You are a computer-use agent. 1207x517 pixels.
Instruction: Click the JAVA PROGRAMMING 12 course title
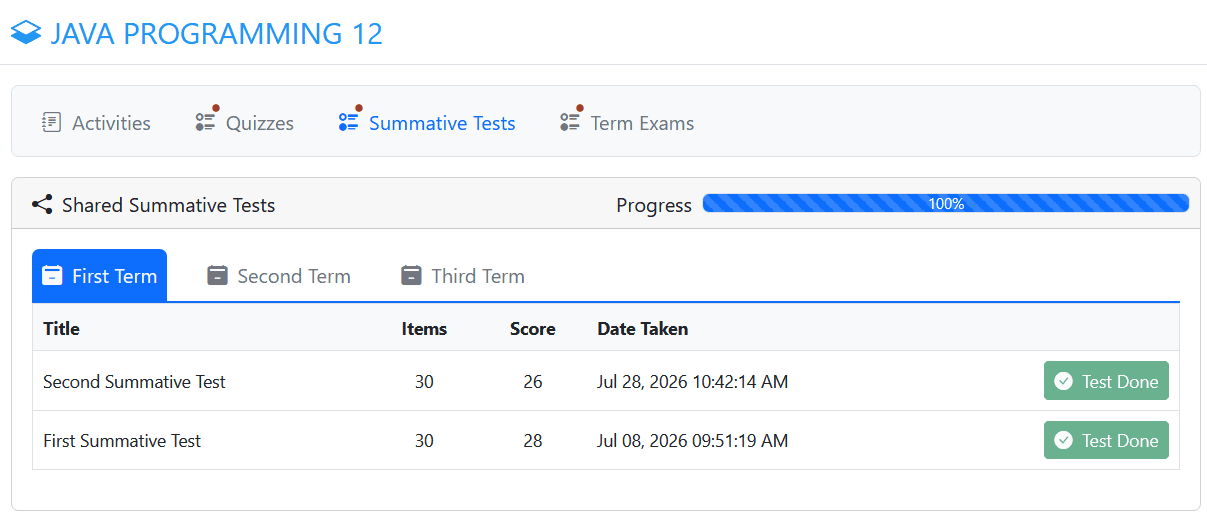[x=217, y=33]
